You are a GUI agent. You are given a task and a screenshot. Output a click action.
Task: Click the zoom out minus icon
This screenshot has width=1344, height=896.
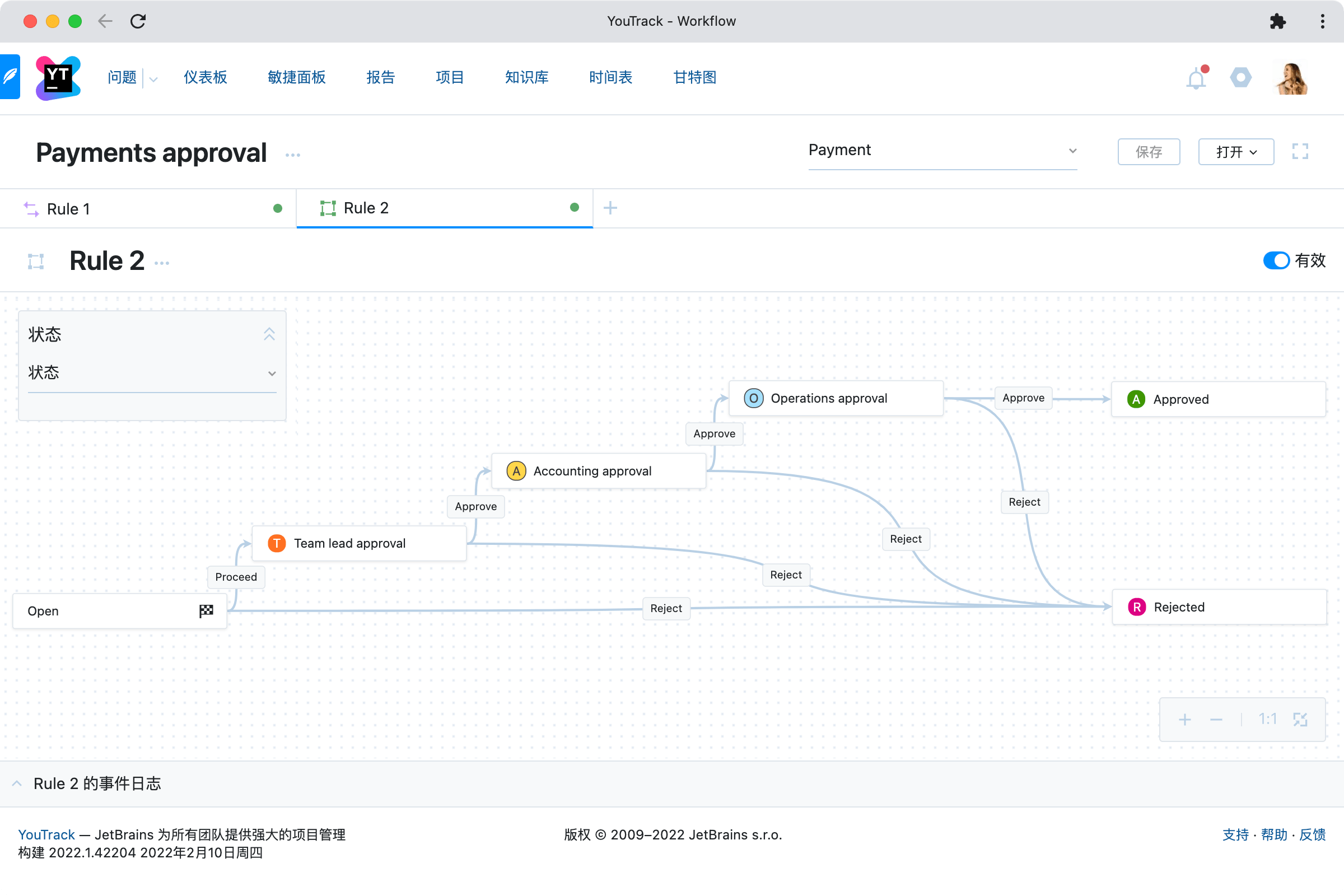click(x=1215, y=720)
